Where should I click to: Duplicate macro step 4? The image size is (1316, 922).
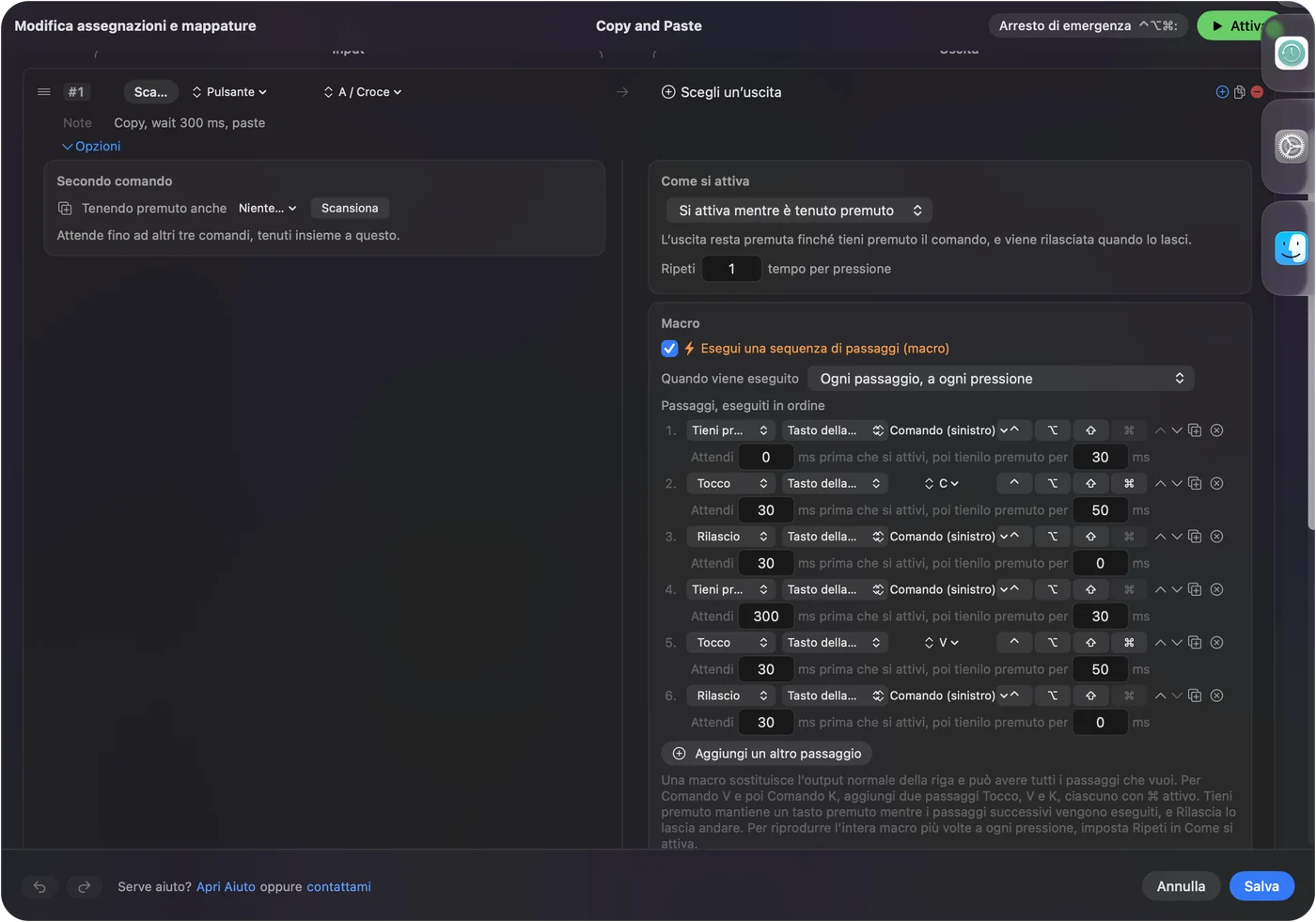[x=1195, y=589]
